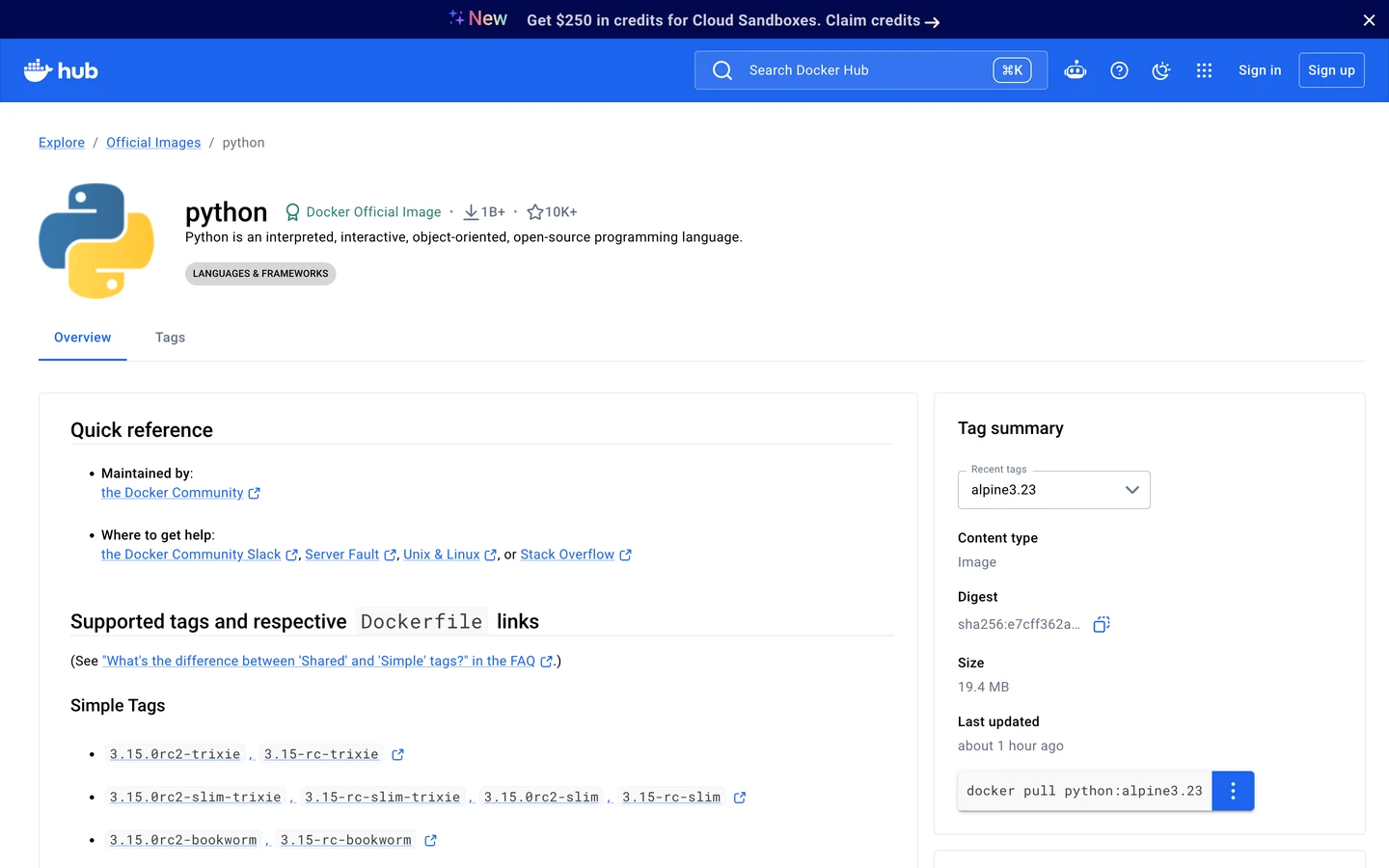This screenshot has width=1389, height=868.
Task: Open the apps grid menu icon
Action: [x=1204, y=70]
